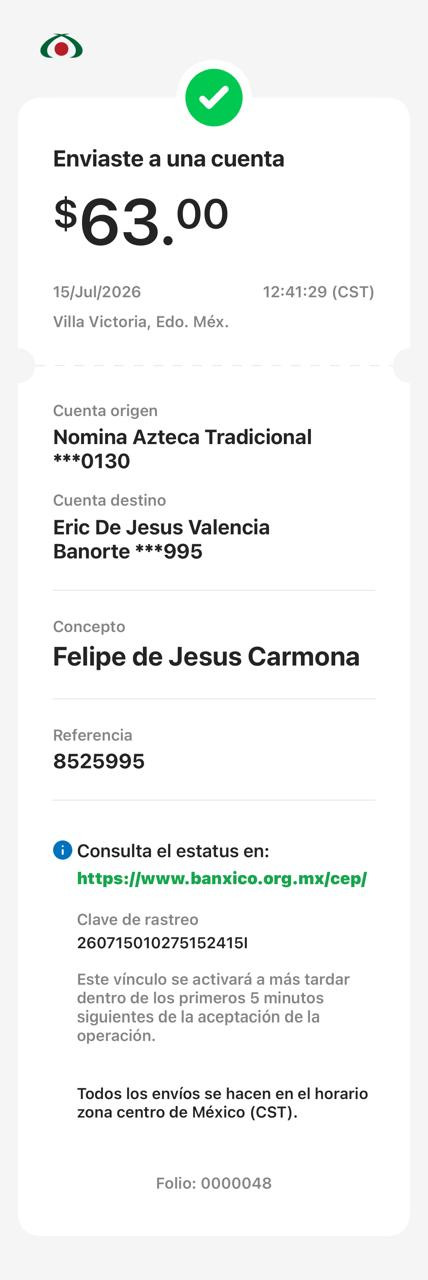
Task: Select the concept Felipe de Jesus Carmona
Action: [206, 657]
